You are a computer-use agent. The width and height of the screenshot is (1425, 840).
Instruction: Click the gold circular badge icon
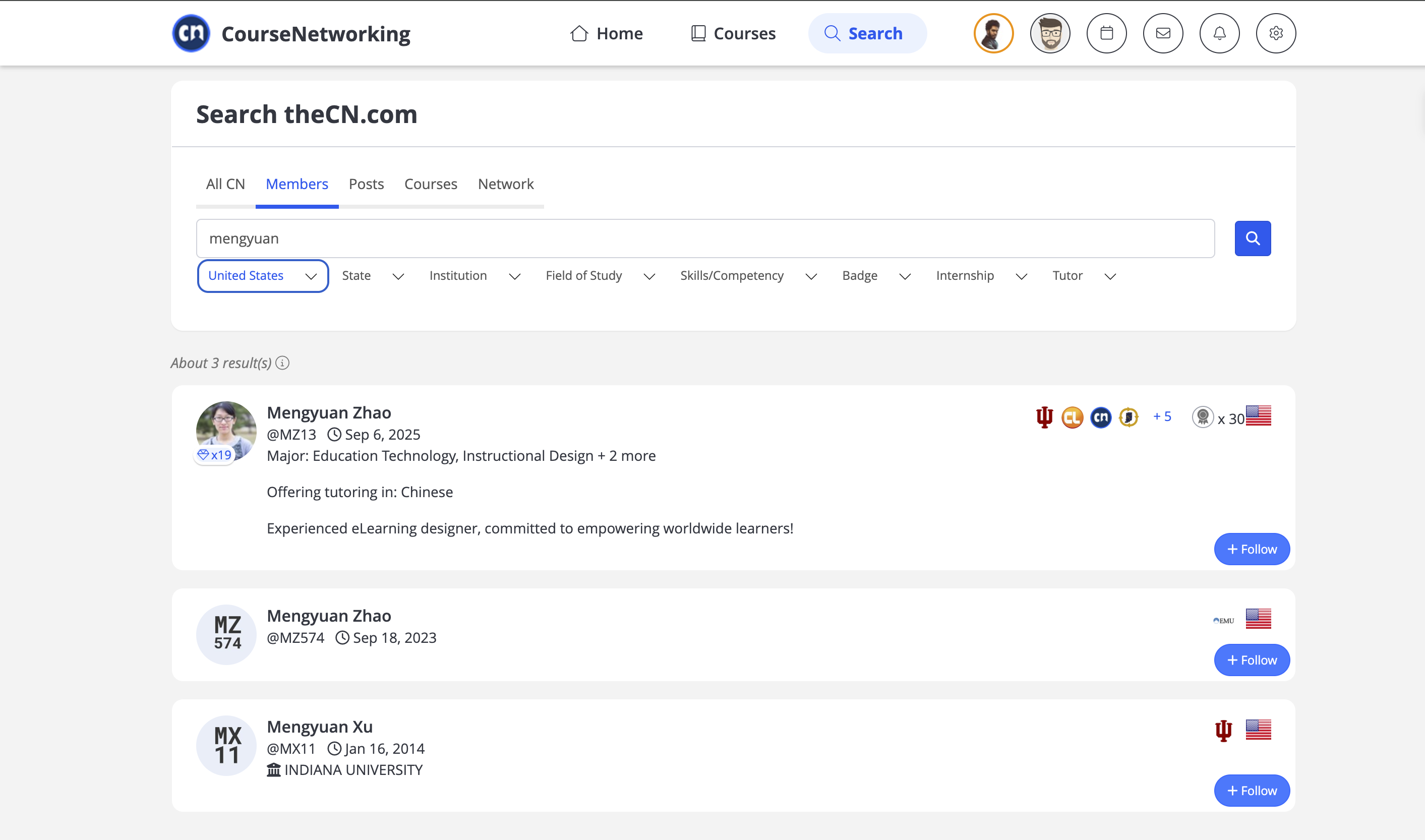pyautogui.click(x=1129, y=418)
